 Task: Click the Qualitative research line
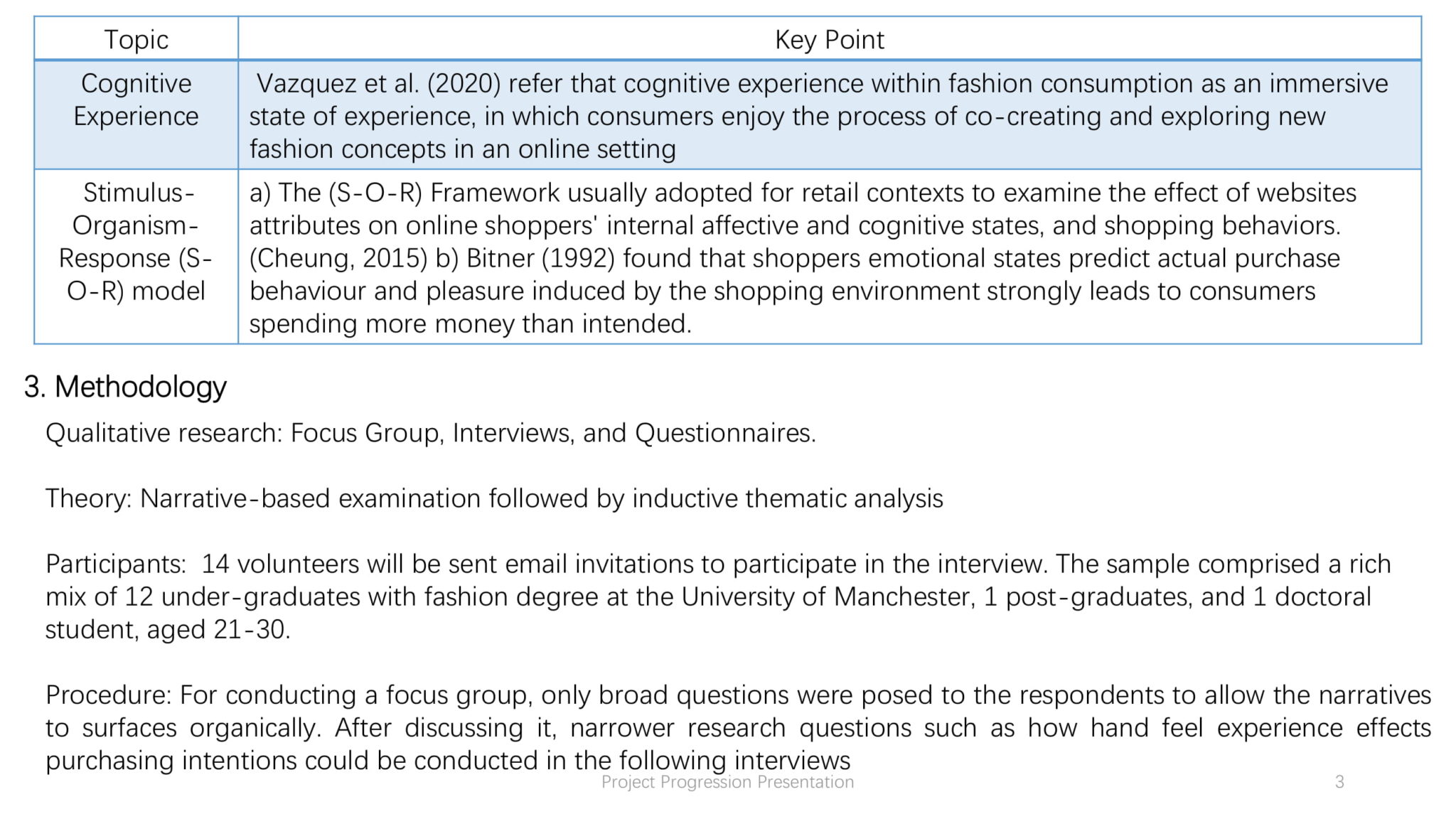tap(431, 432)
